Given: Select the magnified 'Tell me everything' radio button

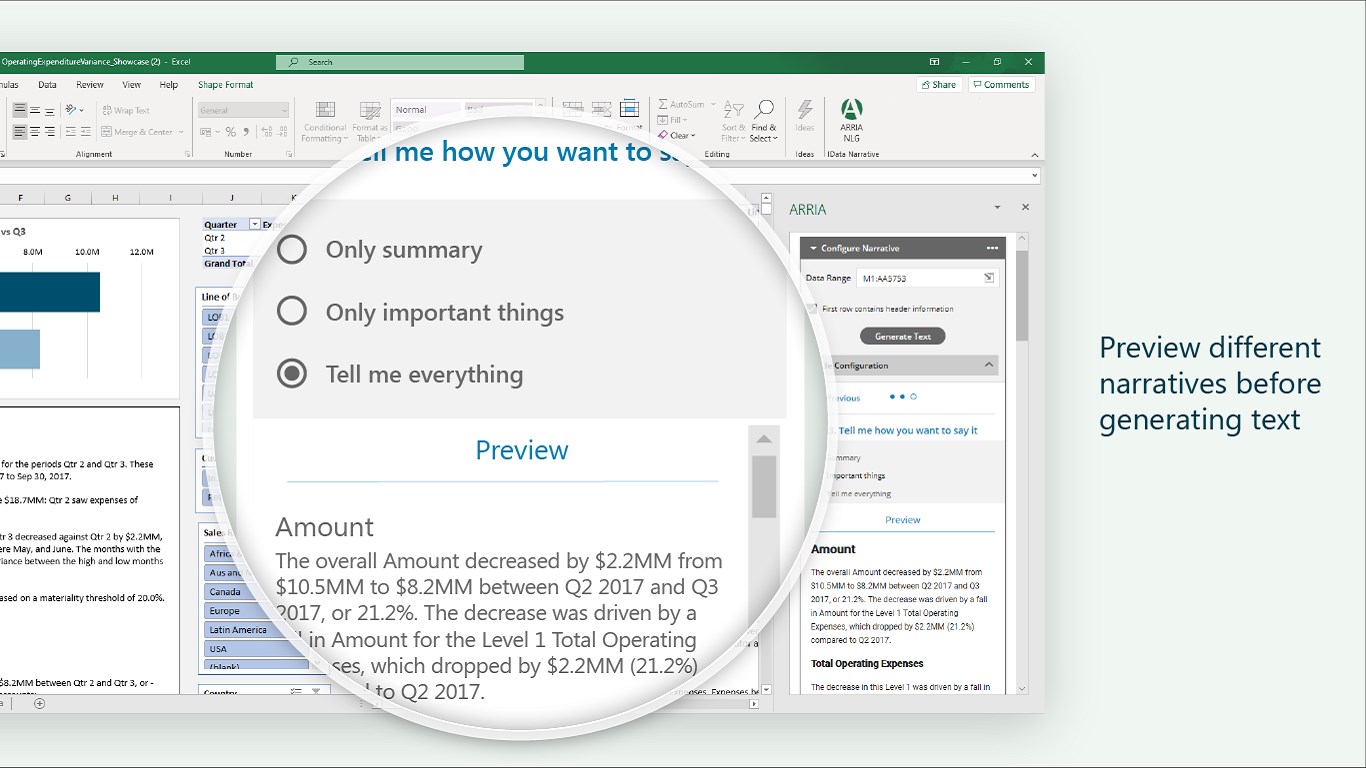Looking at the screenshot, I should [292, 374].
